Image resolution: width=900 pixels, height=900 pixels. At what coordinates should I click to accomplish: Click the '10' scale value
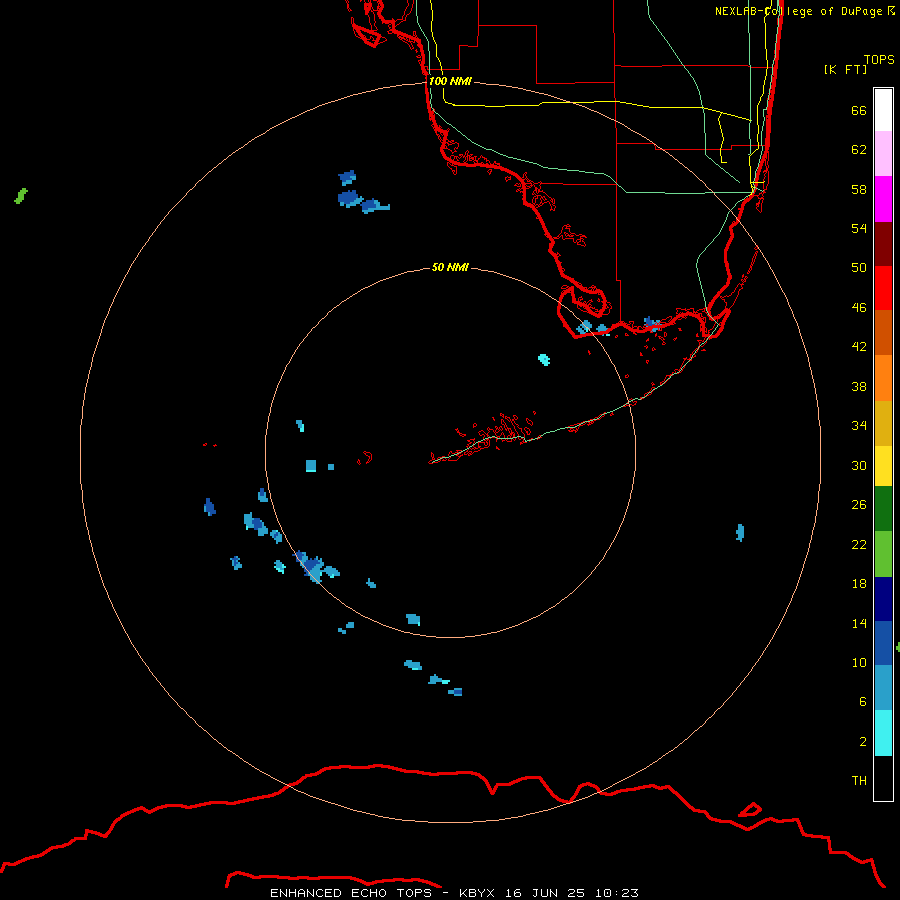tap(859, 662)
